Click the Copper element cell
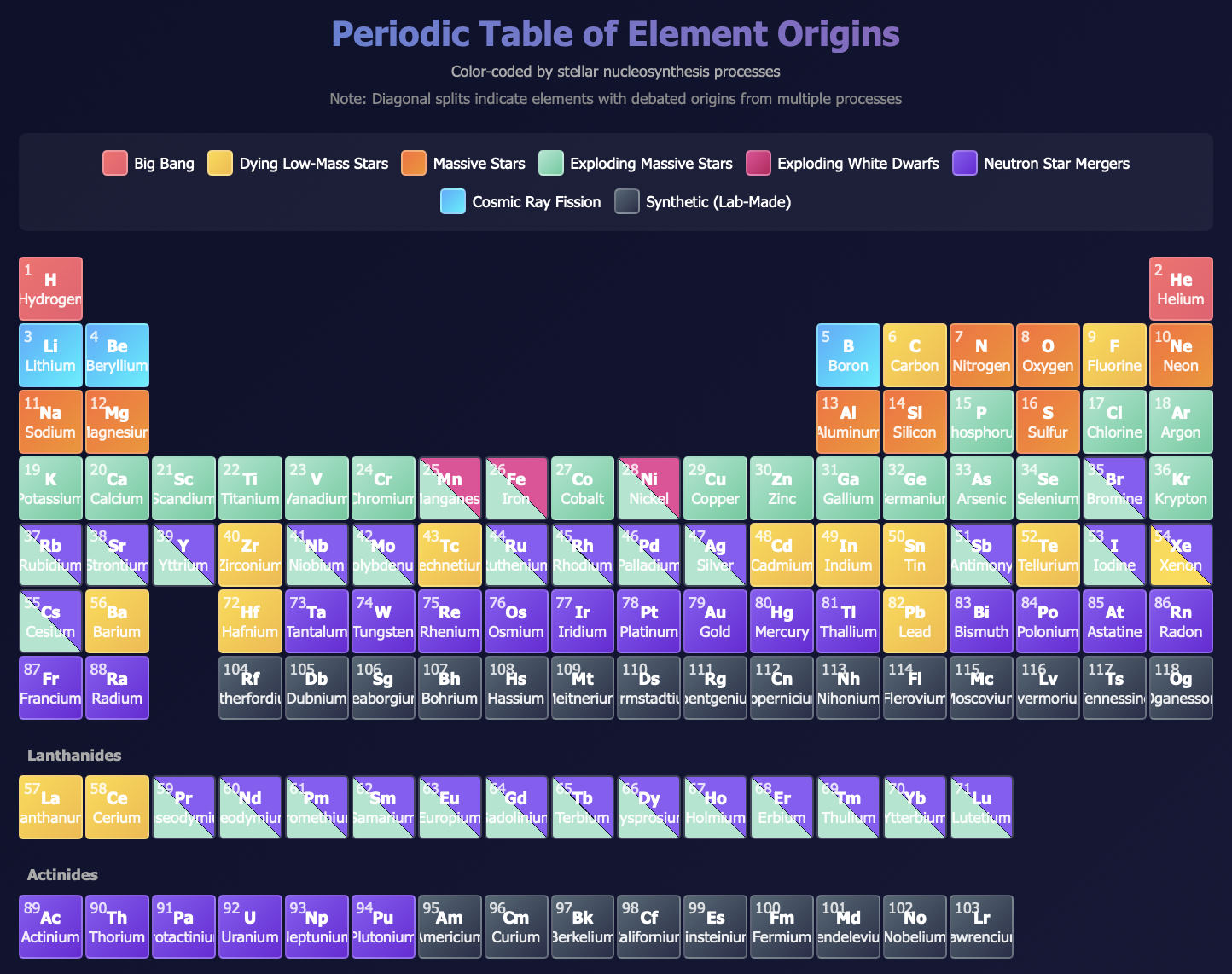 tap(716, 489)
